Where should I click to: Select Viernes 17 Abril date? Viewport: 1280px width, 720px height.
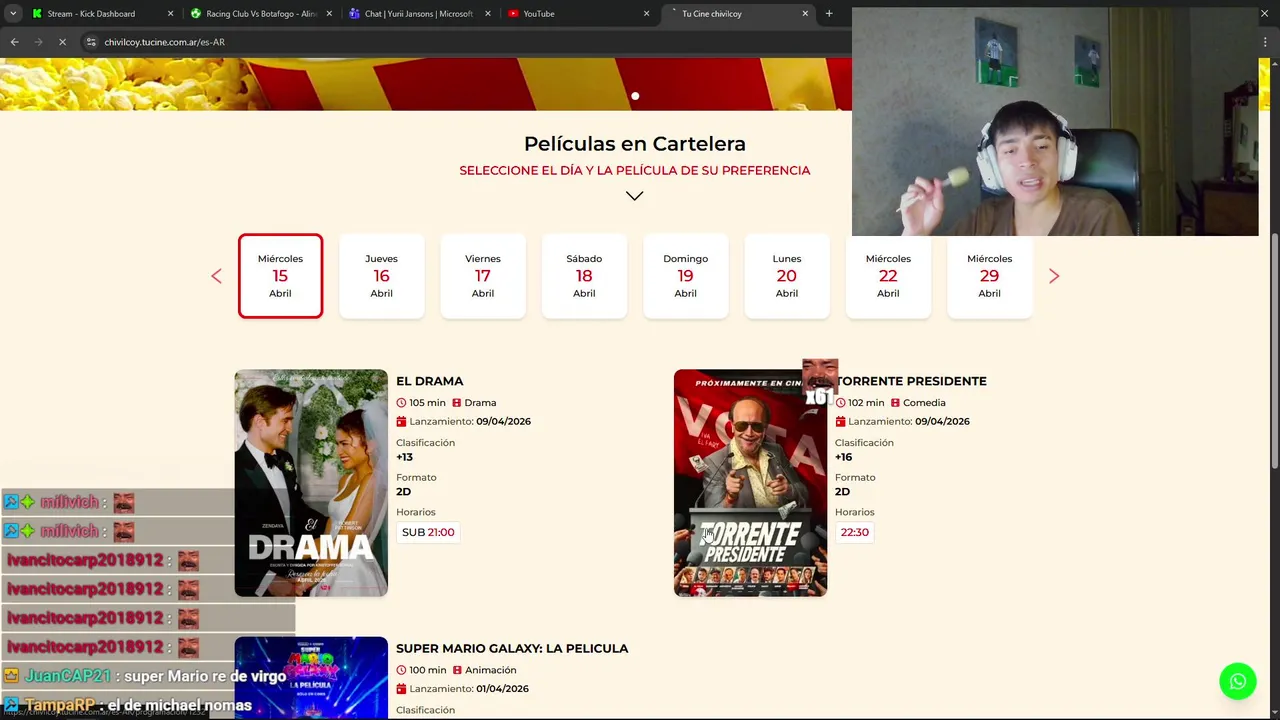tap(483, 276)
